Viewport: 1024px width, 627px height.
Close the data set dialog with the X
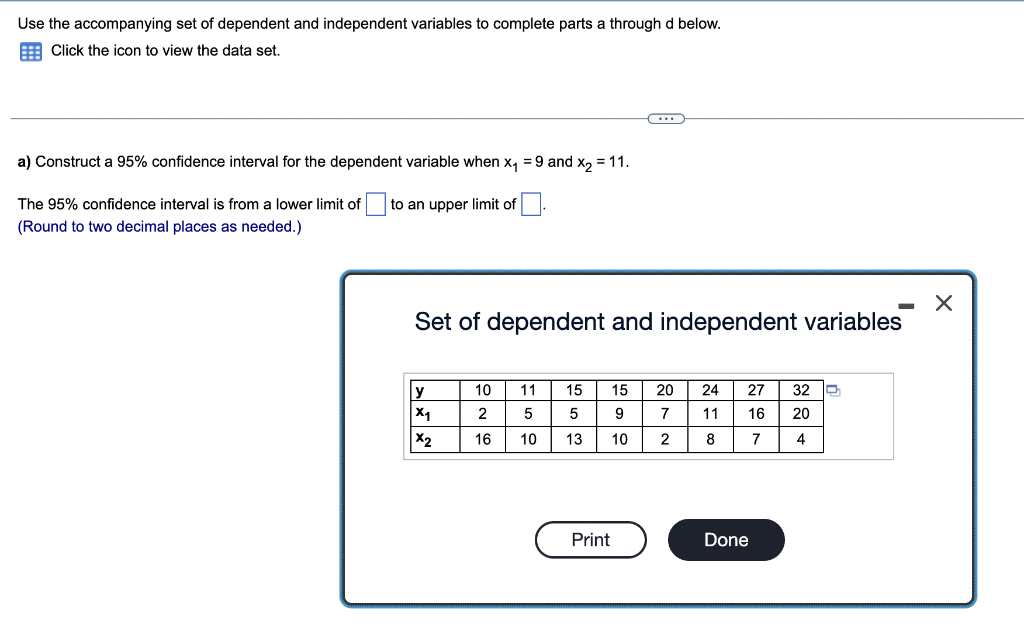942,303
